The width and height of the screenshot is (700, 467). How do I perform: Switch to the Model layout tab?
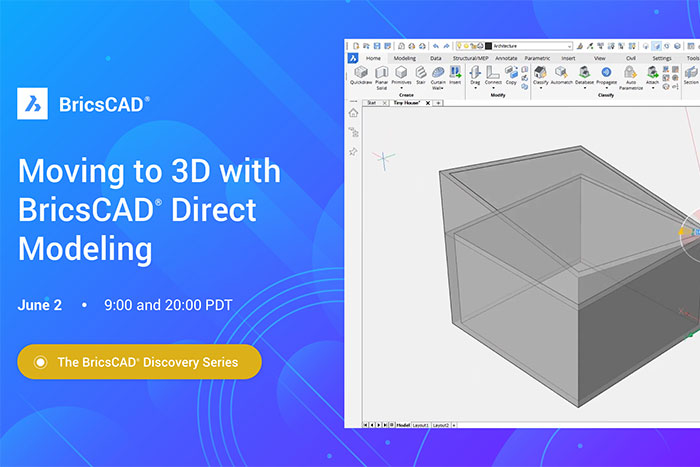[x=403, y=425]
